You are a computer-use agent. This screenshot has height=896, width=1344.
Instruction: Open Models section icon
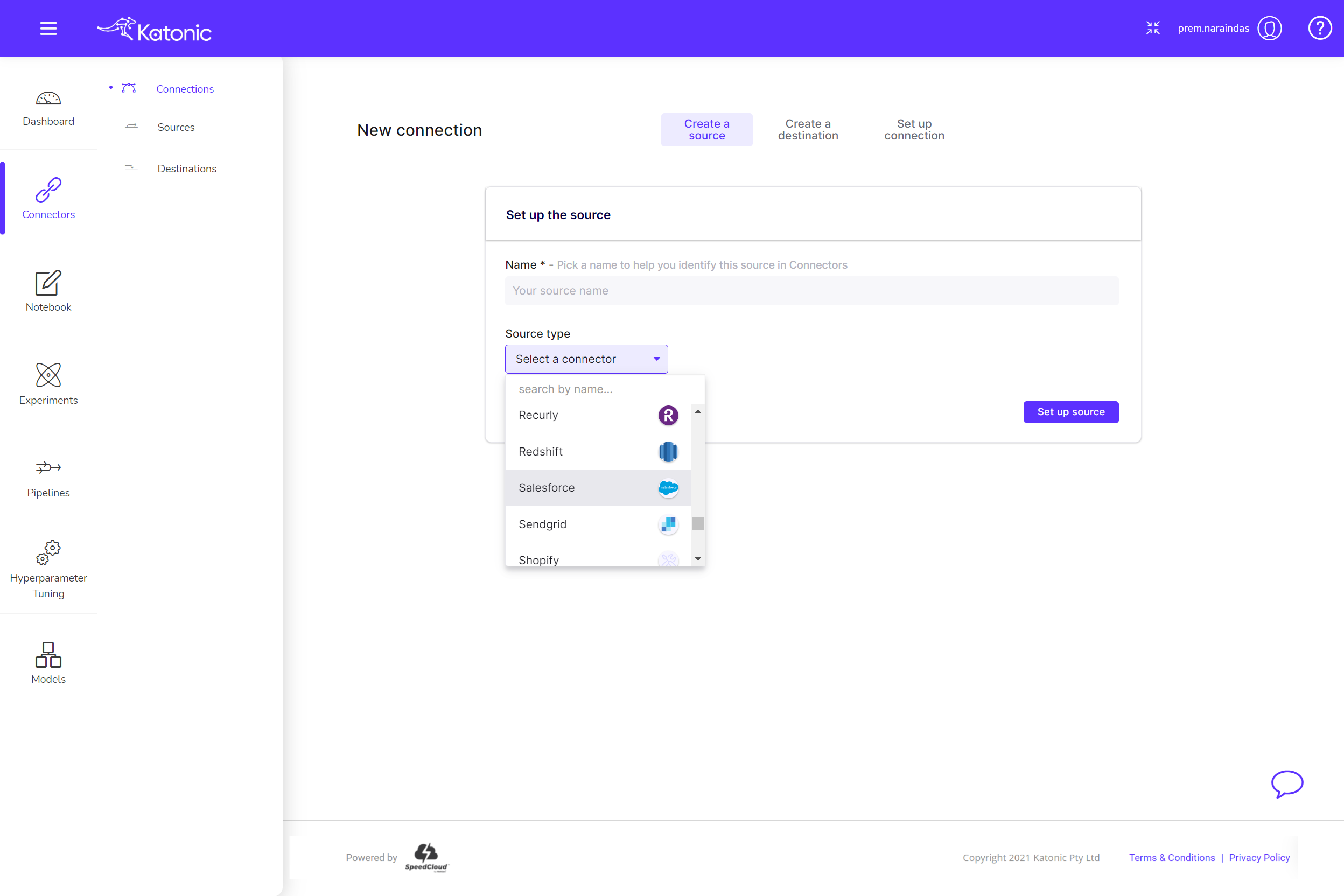click(x=48, y=655)
